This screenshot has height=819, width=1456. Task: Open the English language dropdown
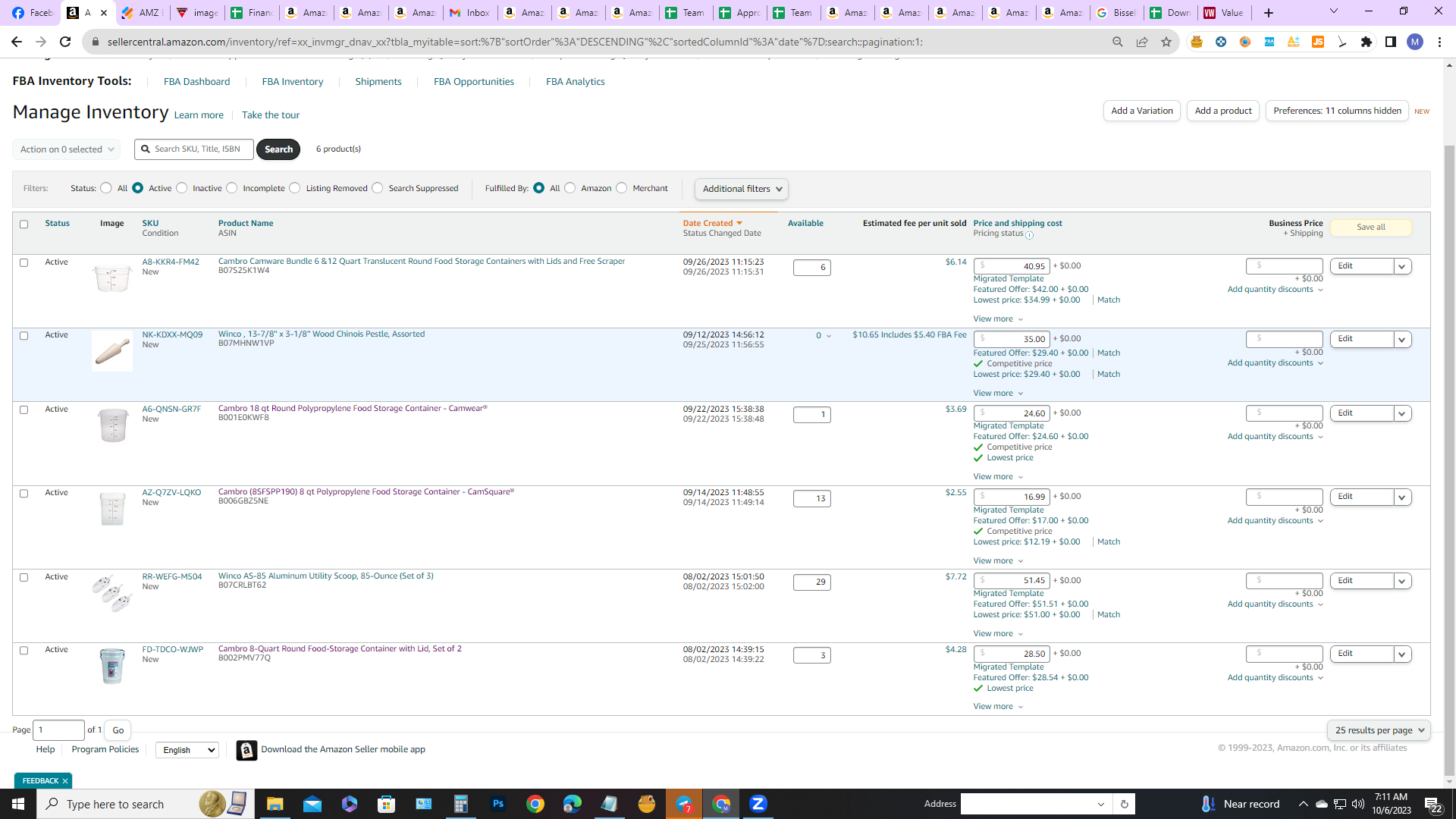187,750
